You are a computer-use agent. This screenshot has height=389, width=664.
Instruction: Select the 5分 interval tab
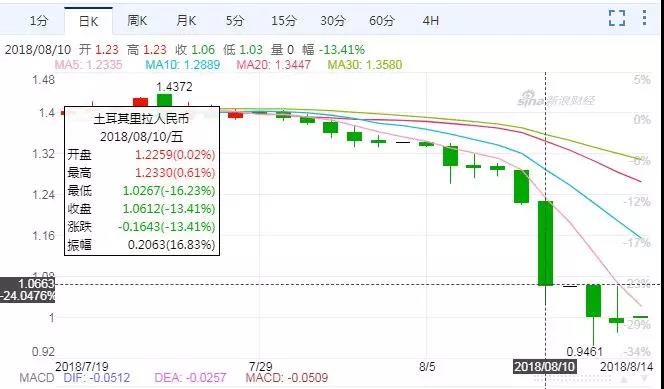click(x=235, y=20)
